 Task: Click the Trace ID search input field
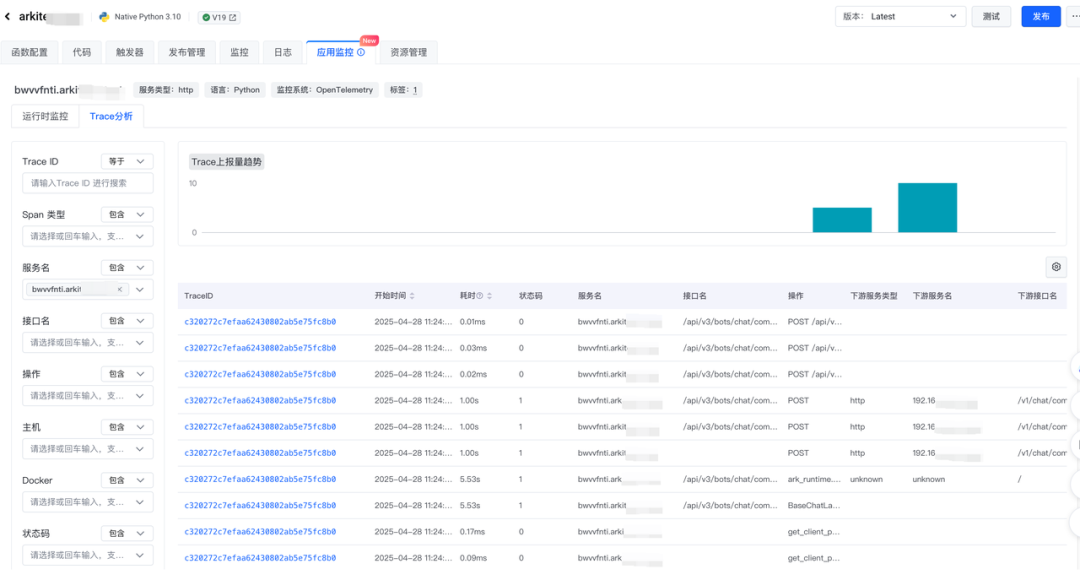(88, 183)
